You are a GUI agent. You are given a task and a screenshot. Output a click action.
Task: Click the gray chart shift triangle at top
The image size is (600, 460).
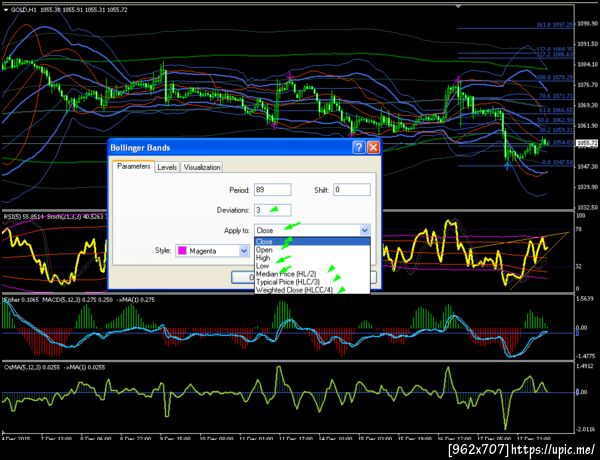459,6
